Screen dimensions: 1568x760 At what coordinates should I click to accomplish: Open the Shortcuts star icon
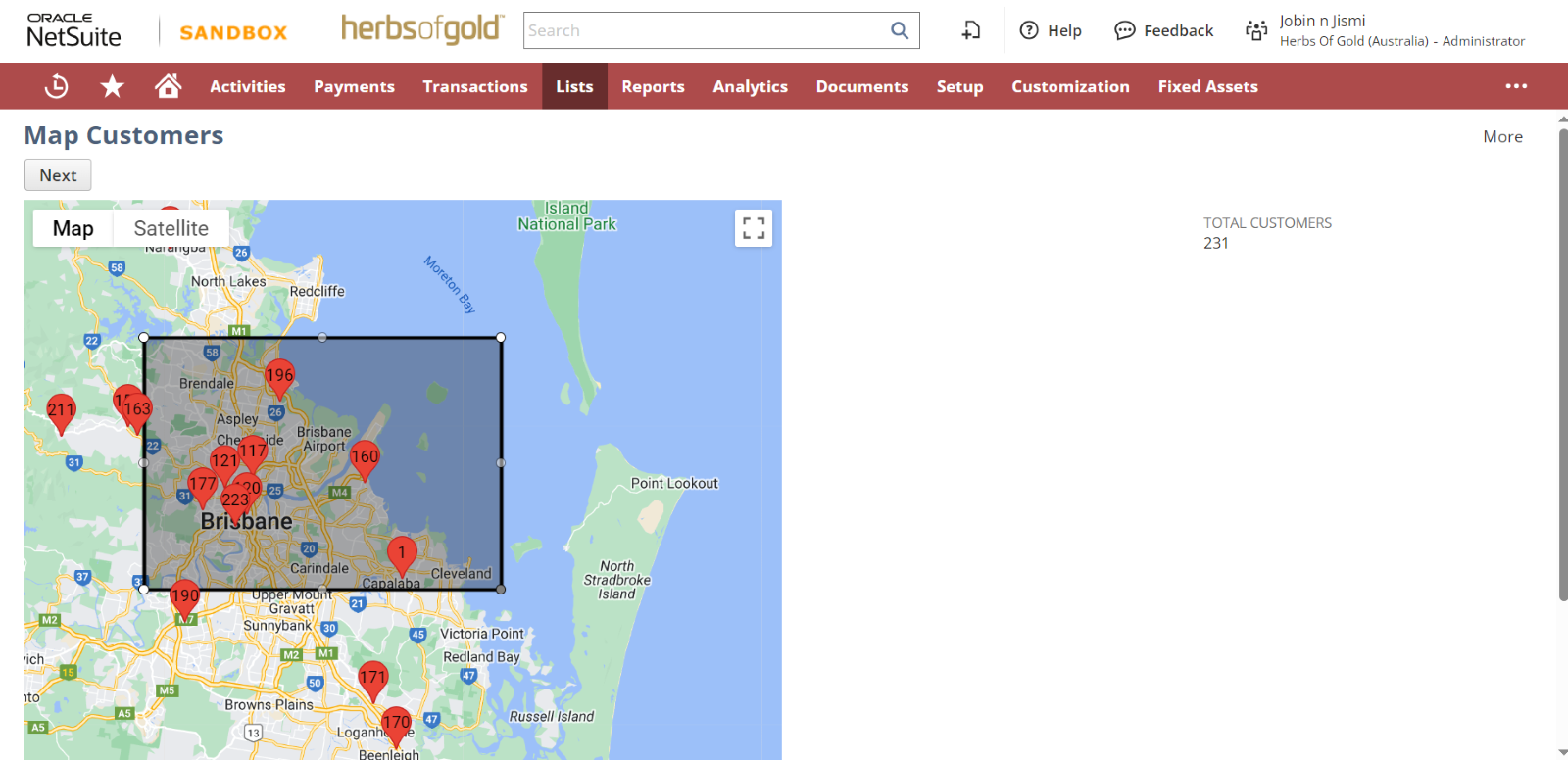113,86
